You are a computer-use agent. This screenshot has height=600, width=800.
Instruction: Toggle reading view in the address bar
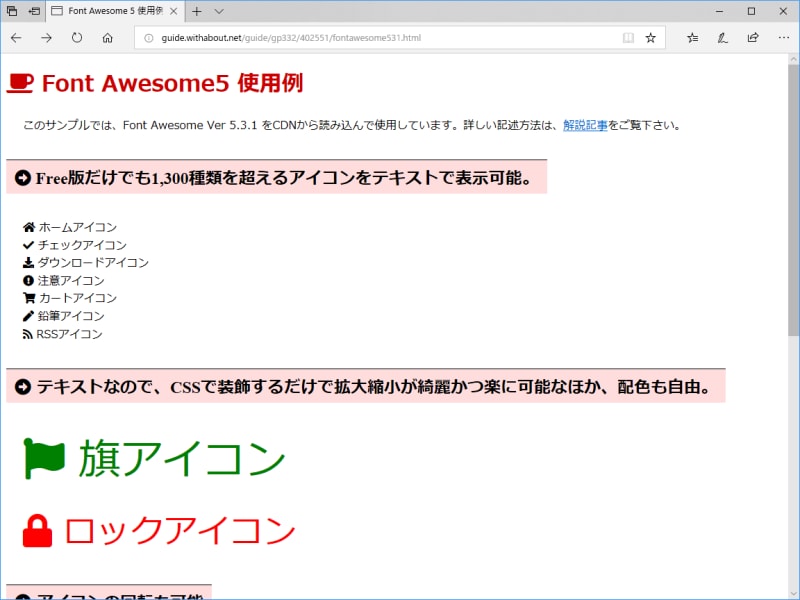pyautogui.click(x=628, y=37)
